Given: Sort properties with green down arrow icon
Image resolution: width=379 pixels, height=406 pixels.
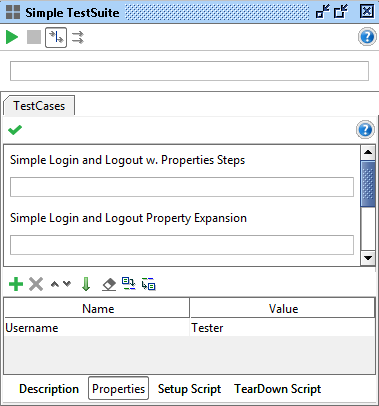Looking at the screenshot, I should [86, 284].
